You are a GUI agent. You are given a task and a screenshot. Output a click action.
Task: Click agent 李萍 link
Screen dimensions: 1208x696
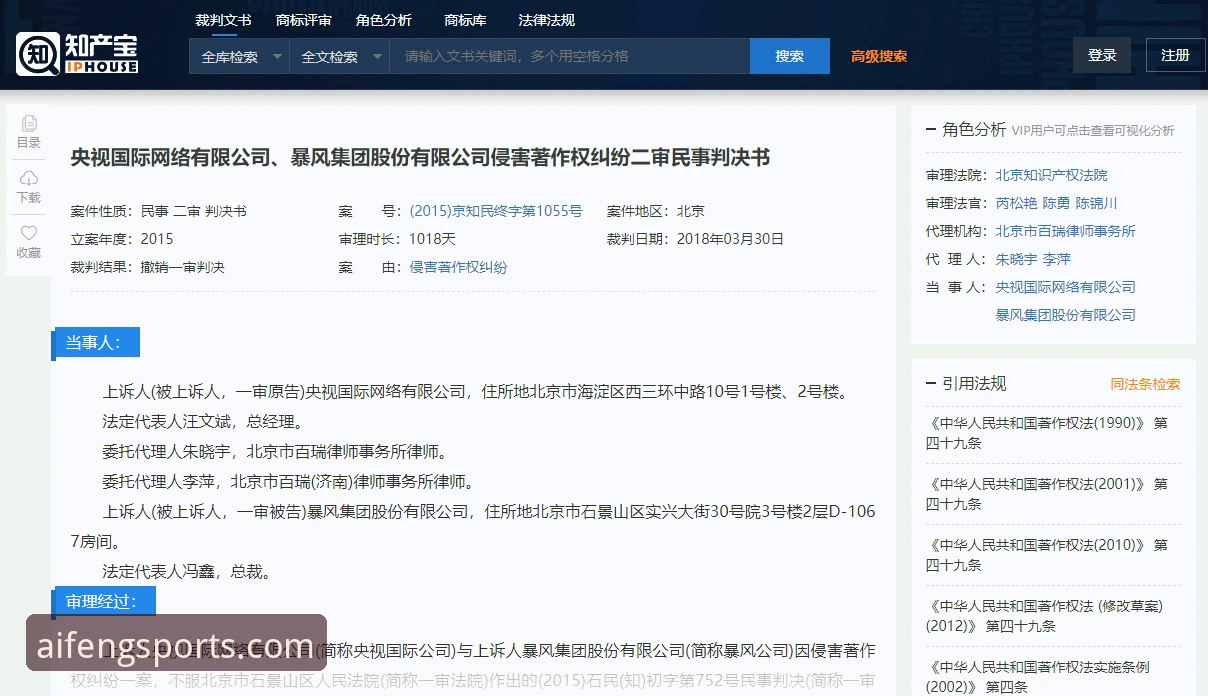tap(1056, 259)
